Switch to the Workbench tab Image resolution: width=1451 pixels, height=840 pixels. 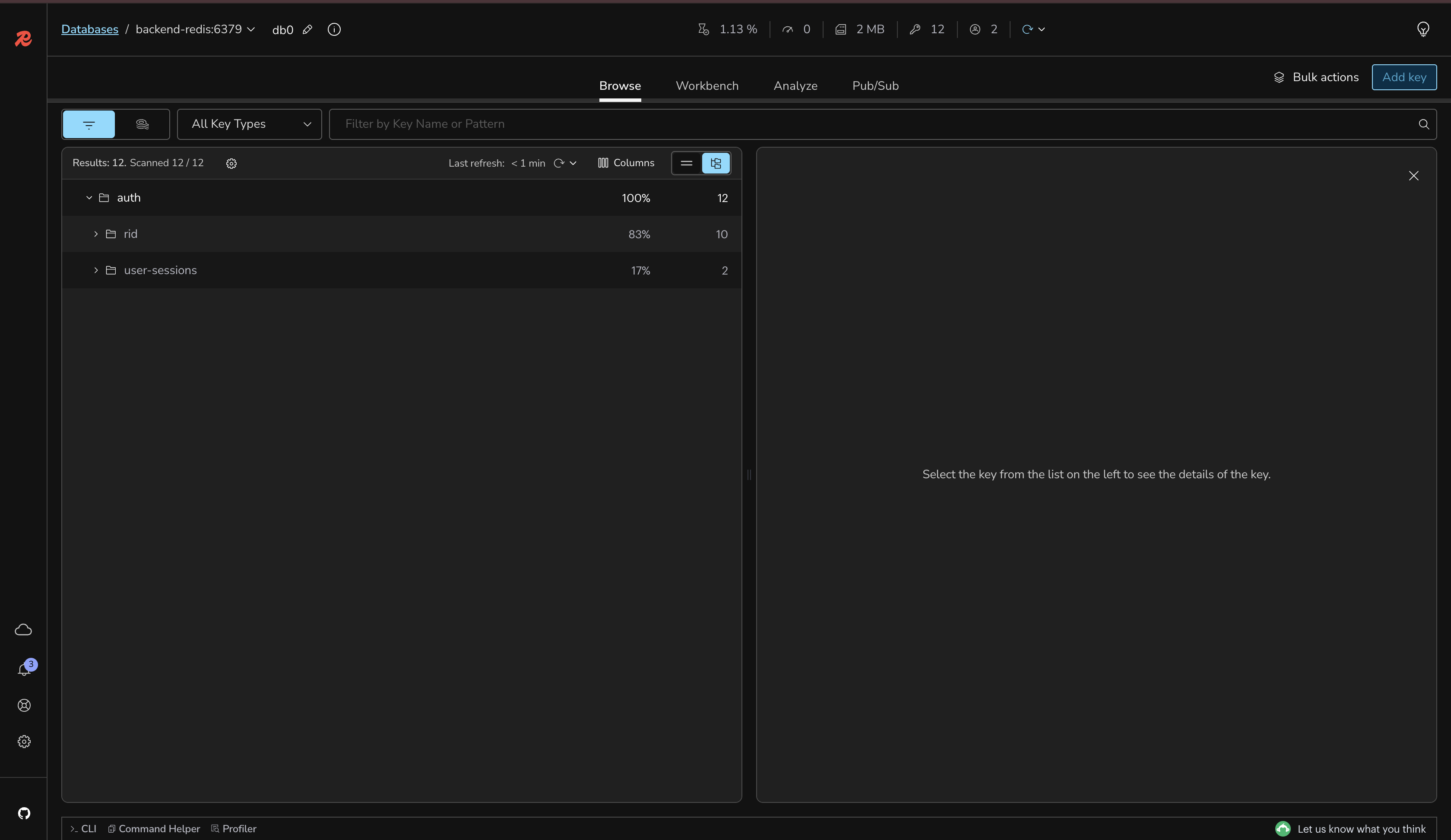click(706, 86)
